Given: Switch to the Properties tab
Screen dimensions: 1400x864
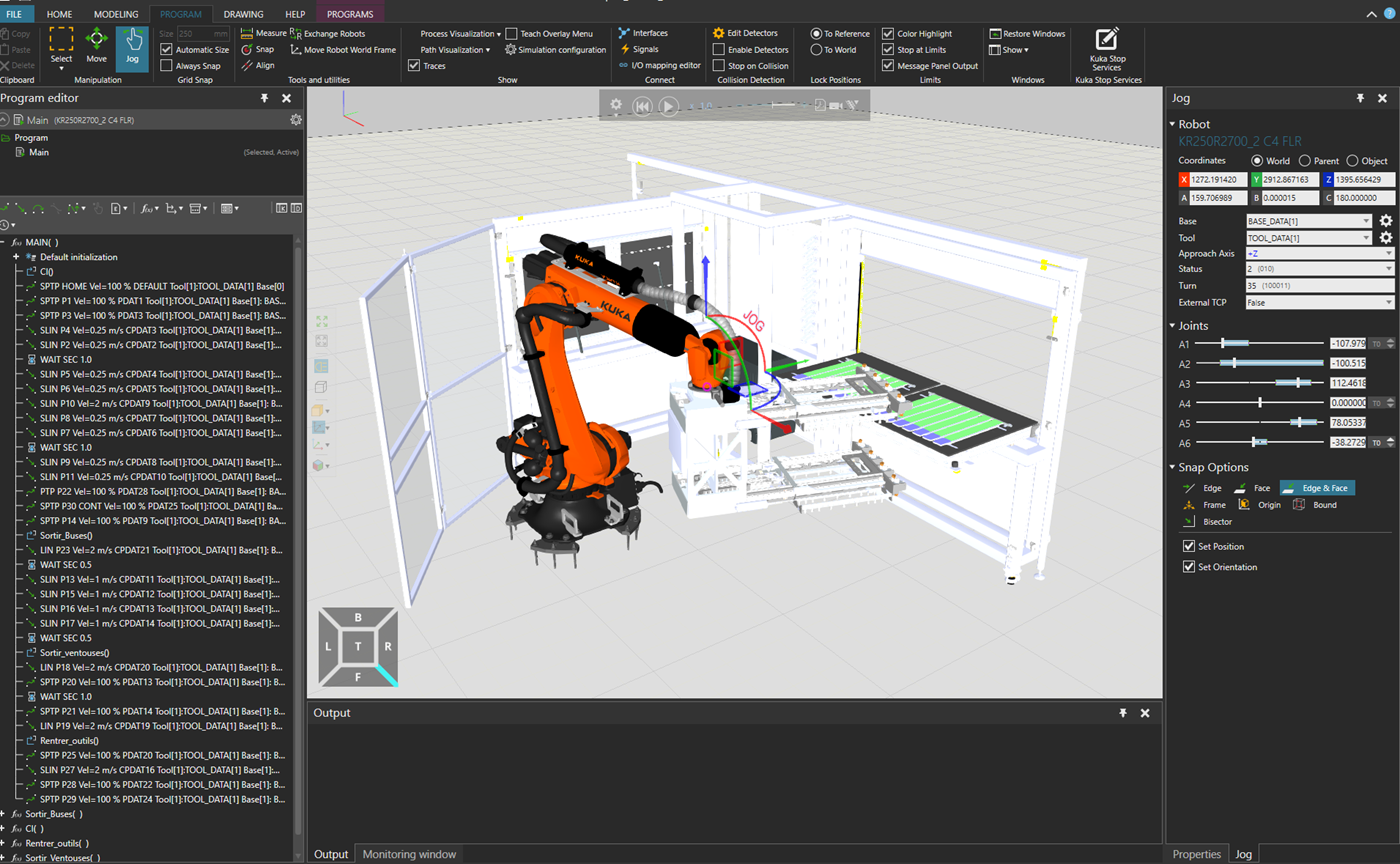Looking at the screenshot, I should (x=1197, y=854).
